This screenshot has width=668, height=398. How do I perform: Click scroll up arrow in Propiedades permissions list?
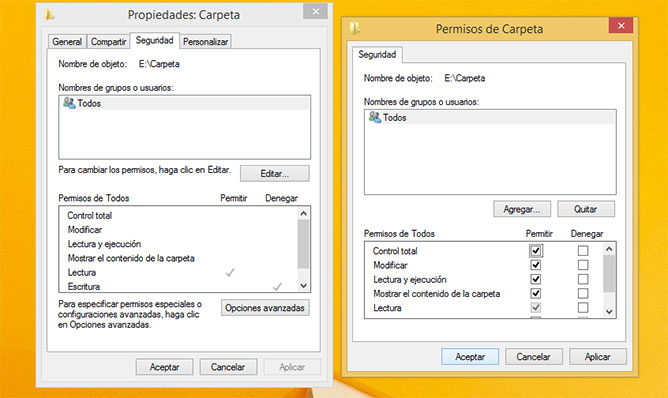click(x=303, y=213)
